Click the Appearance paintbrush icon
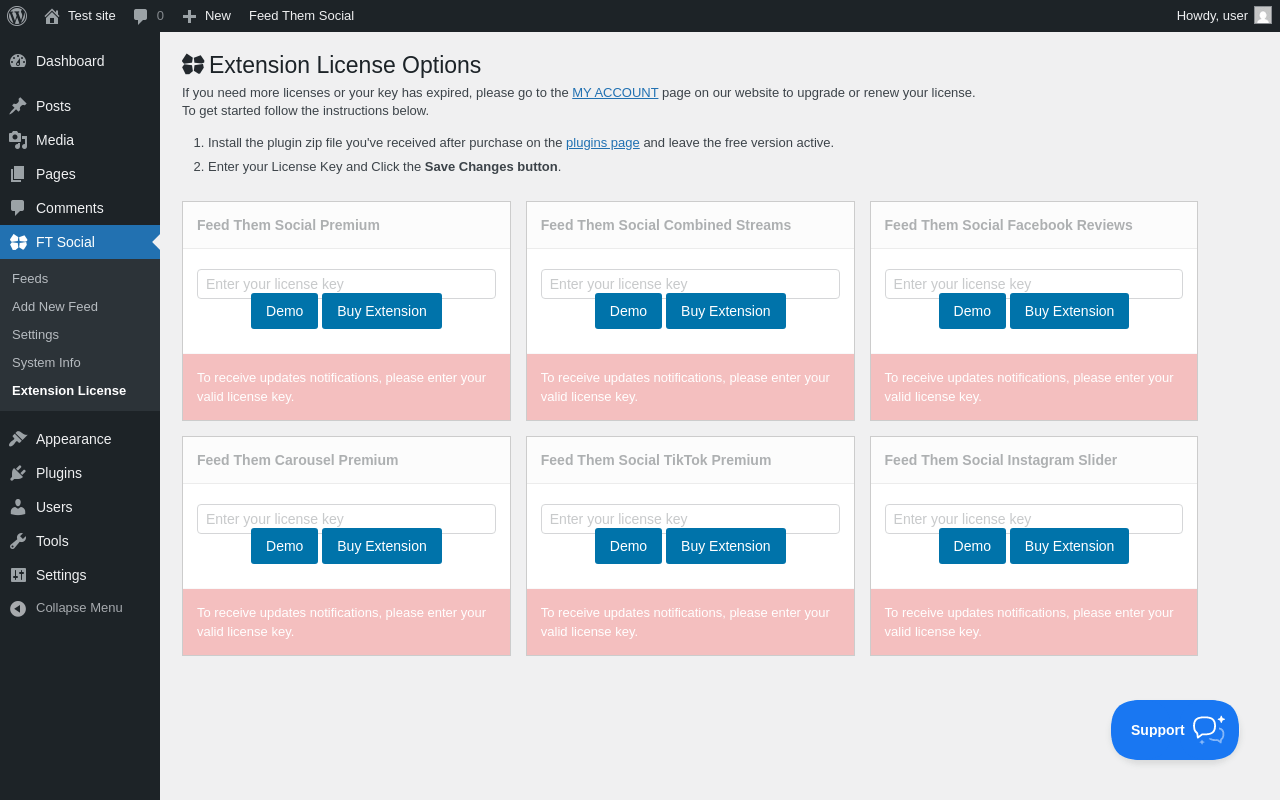 18,439
